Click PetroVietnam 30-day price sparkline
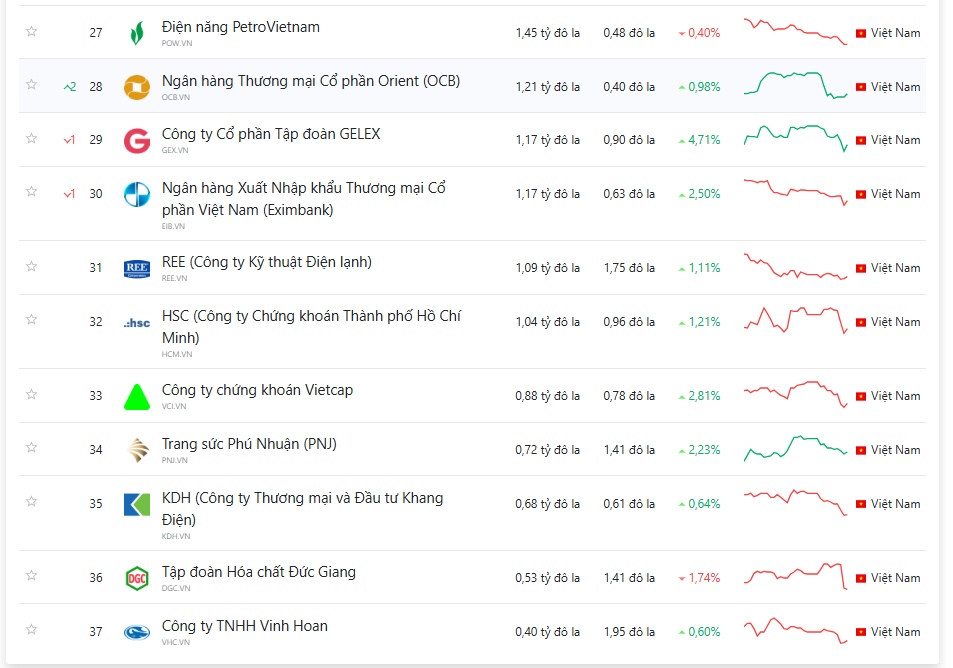Screen dimensions: 953x668 (795, 32)
